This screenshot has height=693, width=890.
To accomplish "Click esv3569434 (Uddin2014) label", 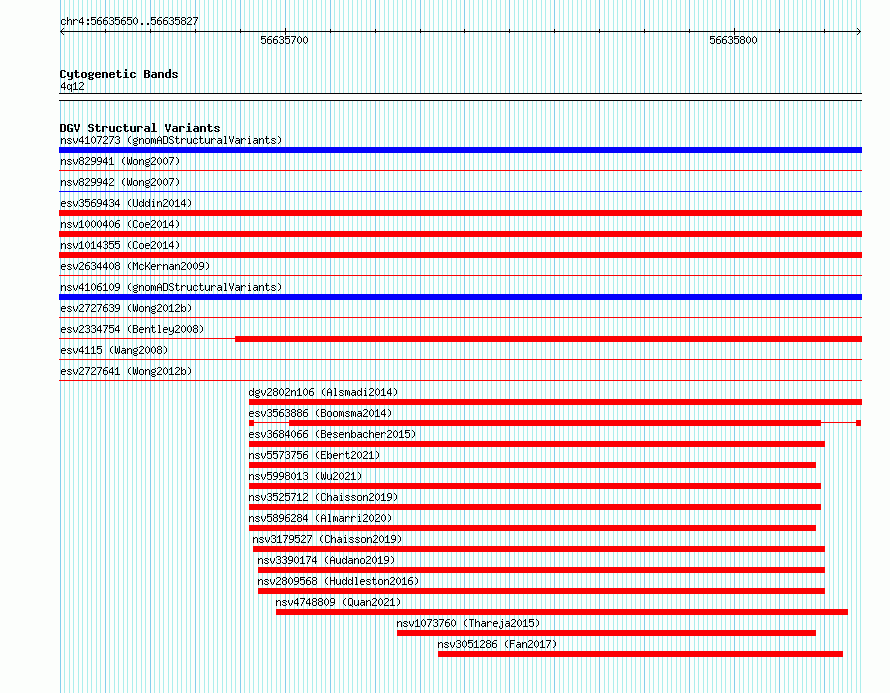I will click(126, 203).
